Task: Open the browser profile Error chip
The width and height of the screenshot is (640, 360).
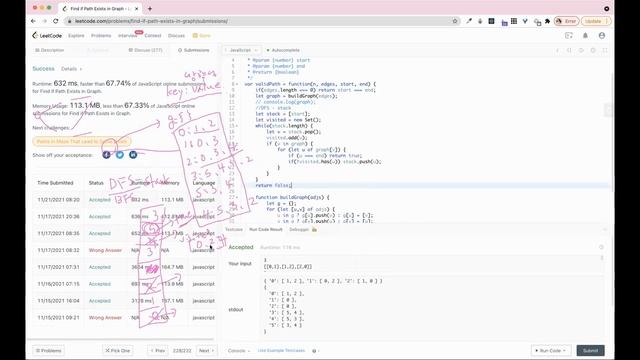Action: tap(567, 21)
